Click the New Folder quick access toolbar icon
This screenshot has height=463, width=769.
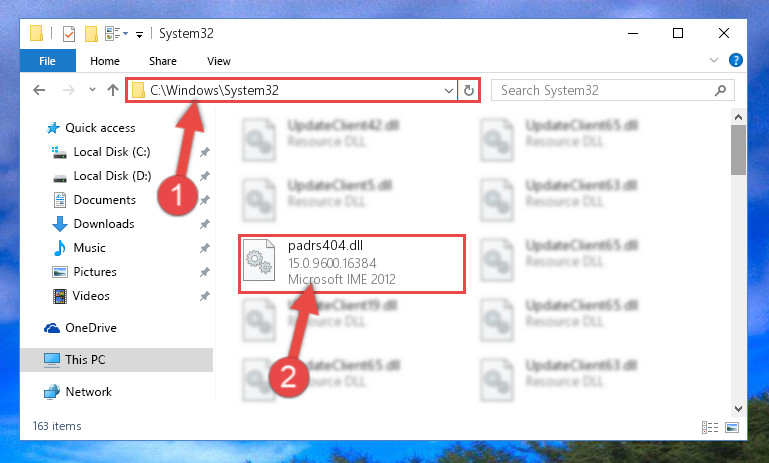pos(91,34)
